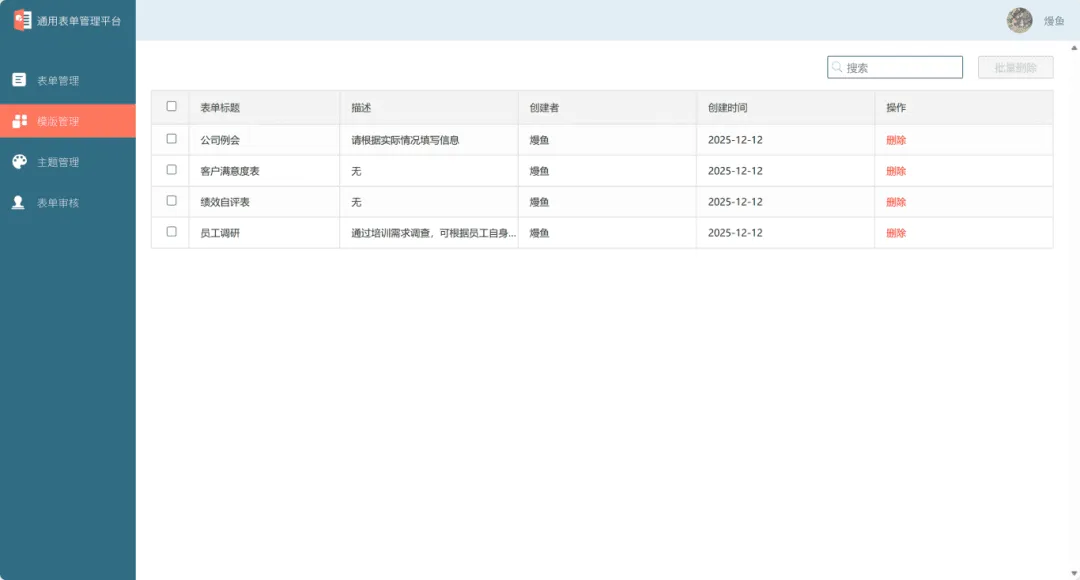Click the 批量删除 button
The image size is (1080, 580).
tap(1015, 68)
